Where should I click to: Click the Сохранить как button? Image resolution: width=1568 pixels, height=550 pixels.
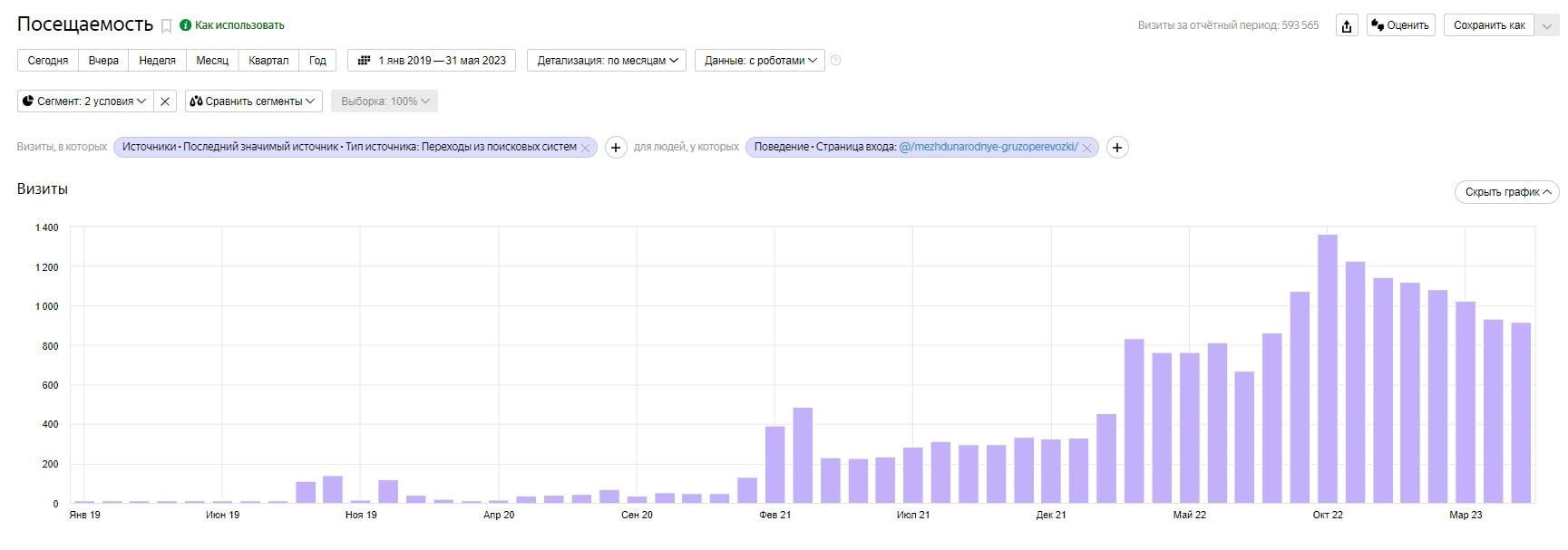(x=1489, y=25)
